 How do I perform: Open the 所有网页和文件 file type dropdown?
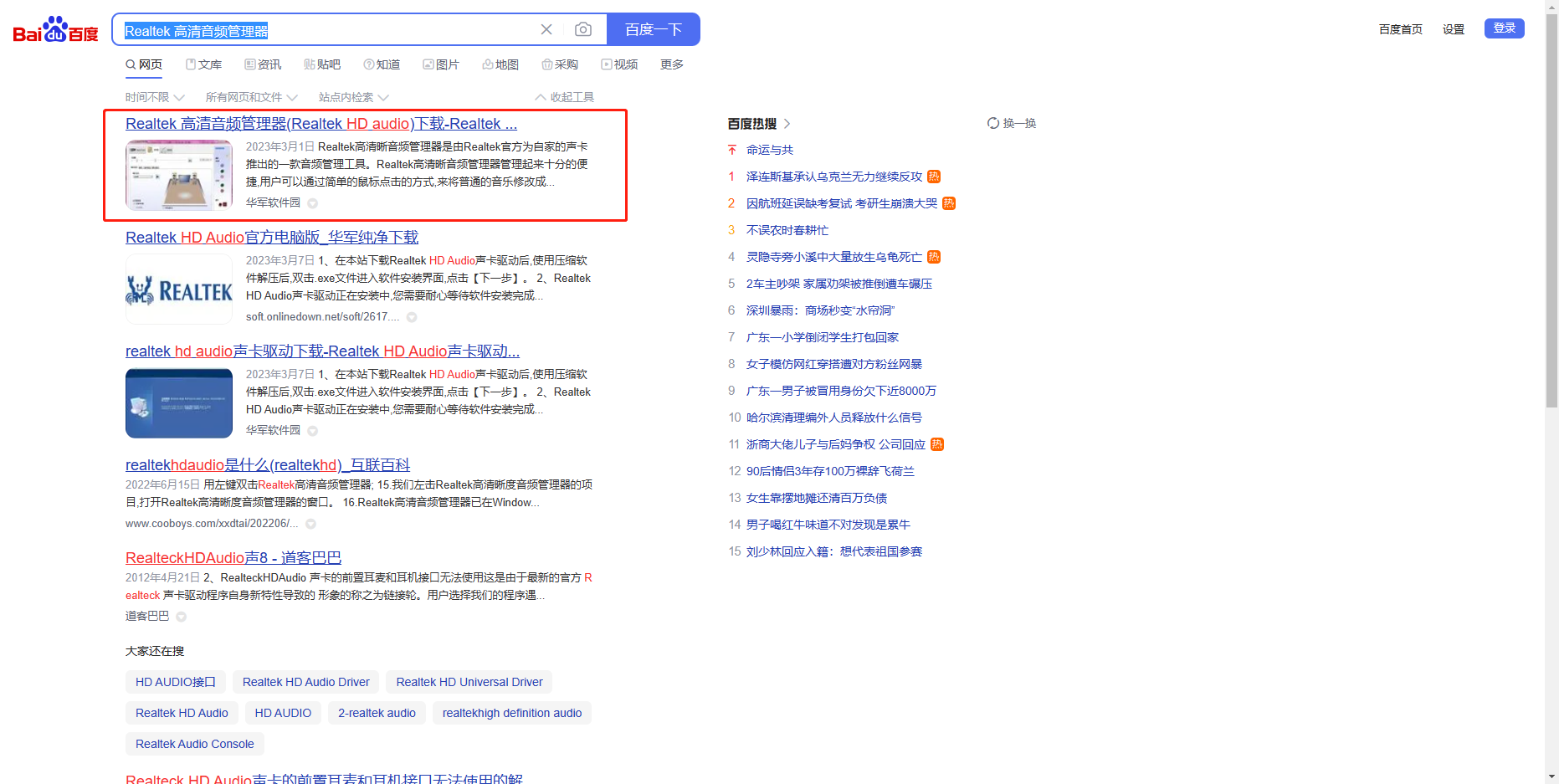click(x=251, y=97)
